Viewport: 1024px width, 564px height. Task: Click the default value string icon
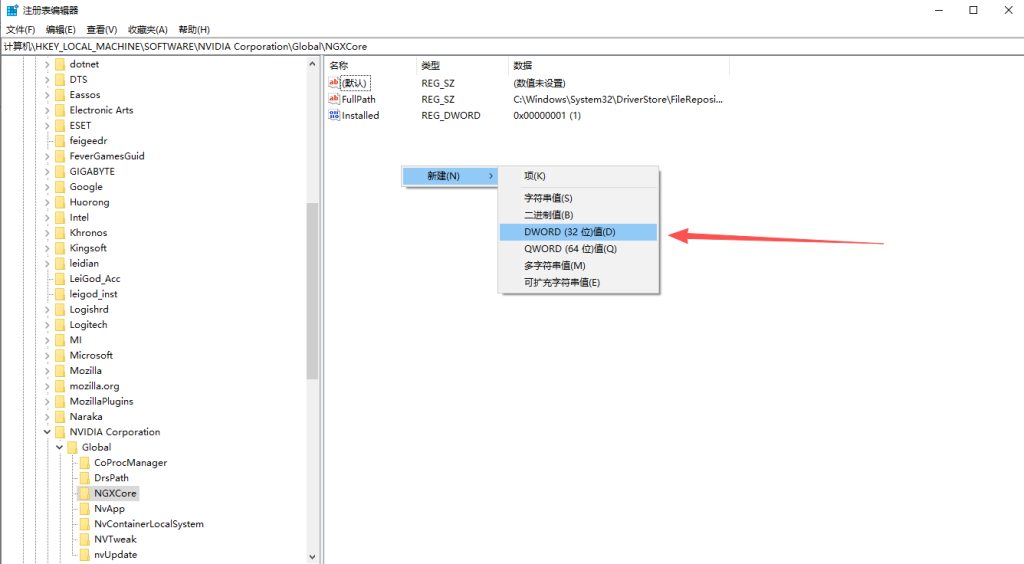(334, 83)
